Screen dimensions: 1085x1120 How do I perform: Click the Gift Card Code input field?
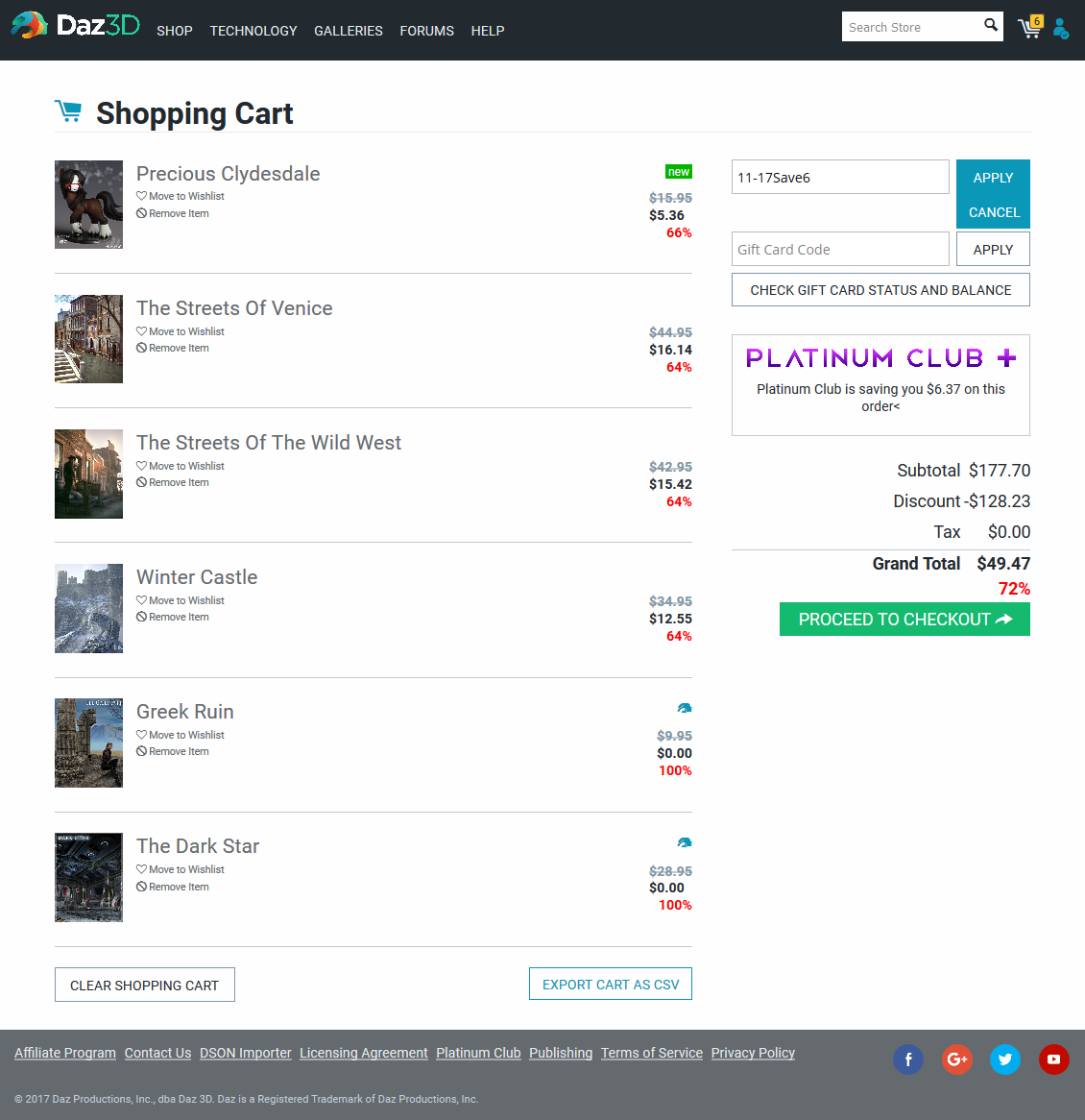[x=839, y=249]
